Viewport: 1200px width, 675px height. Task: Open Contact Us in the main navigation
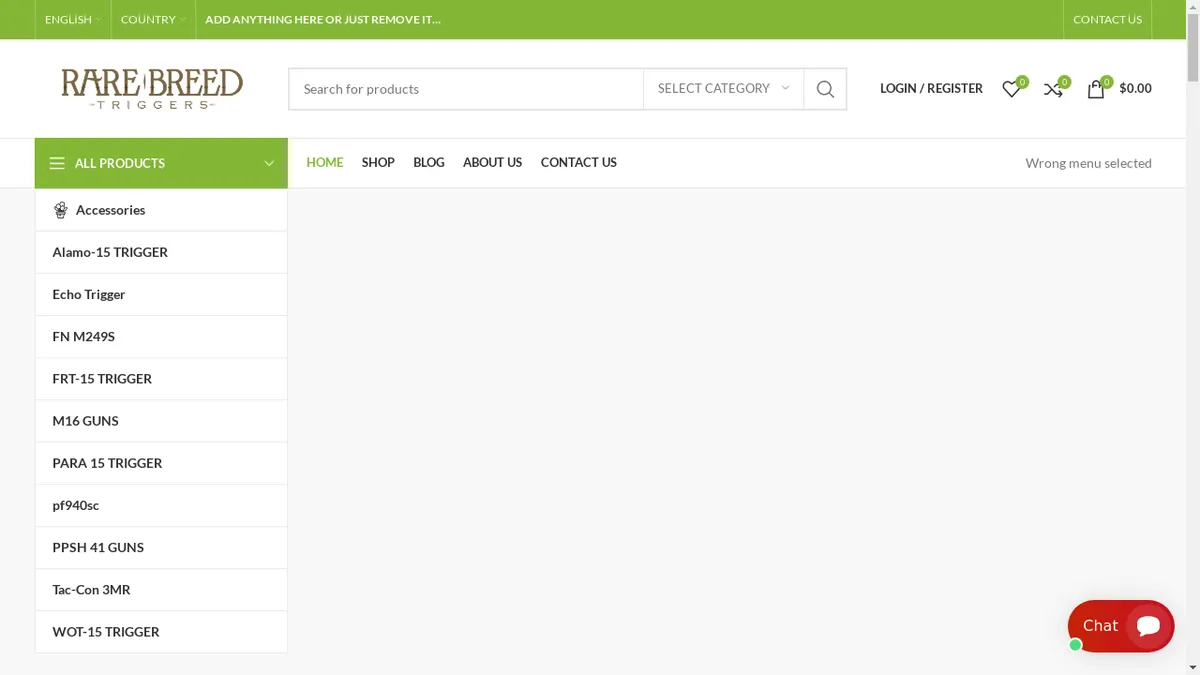pyautogui.click(x=579, y=162)
